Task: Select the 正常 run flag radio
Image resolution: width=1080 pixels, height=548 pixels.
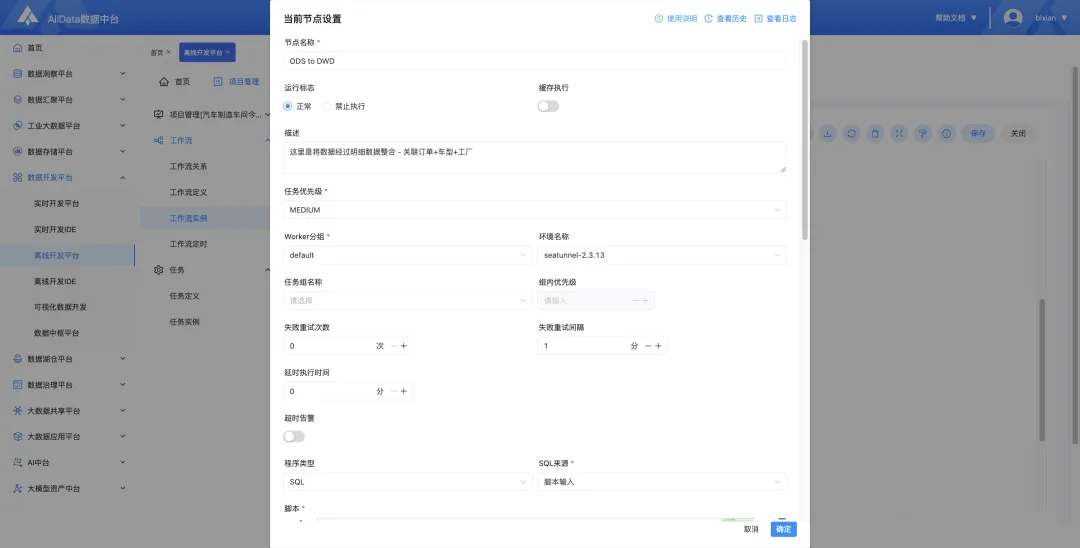Action: pyautogui.click(x=288, y=106)
